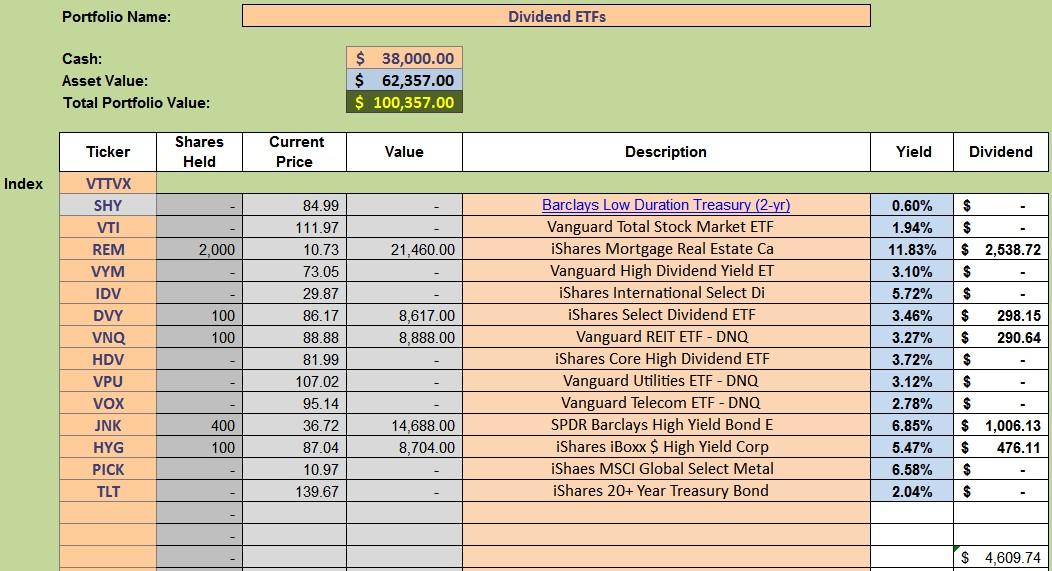Screen dimensions: 1052x571
Task: Select the VYM ticker cell
Action: coord(107,272)
